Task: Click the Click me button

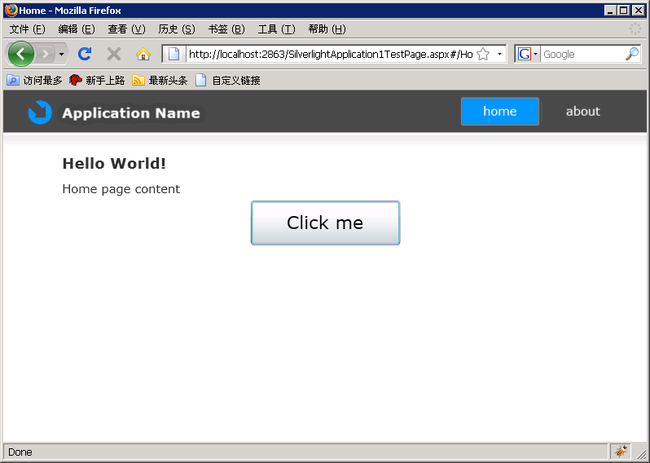Action: pyautogui.click(x=325, y=223)
